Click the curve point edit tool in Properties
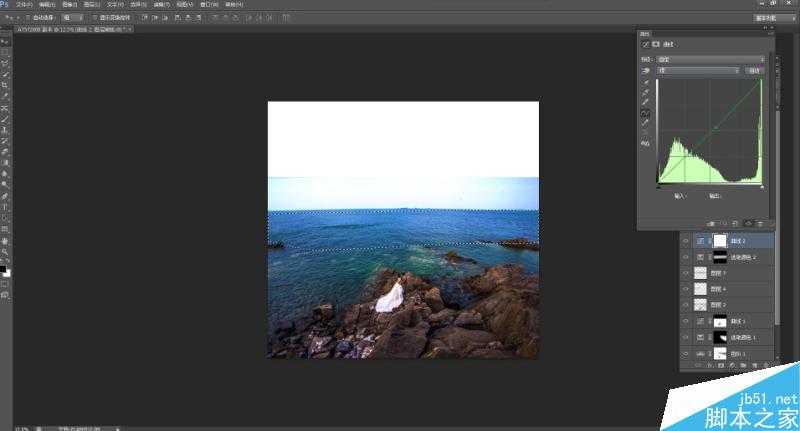800x431 pixels. pos(645,112)
